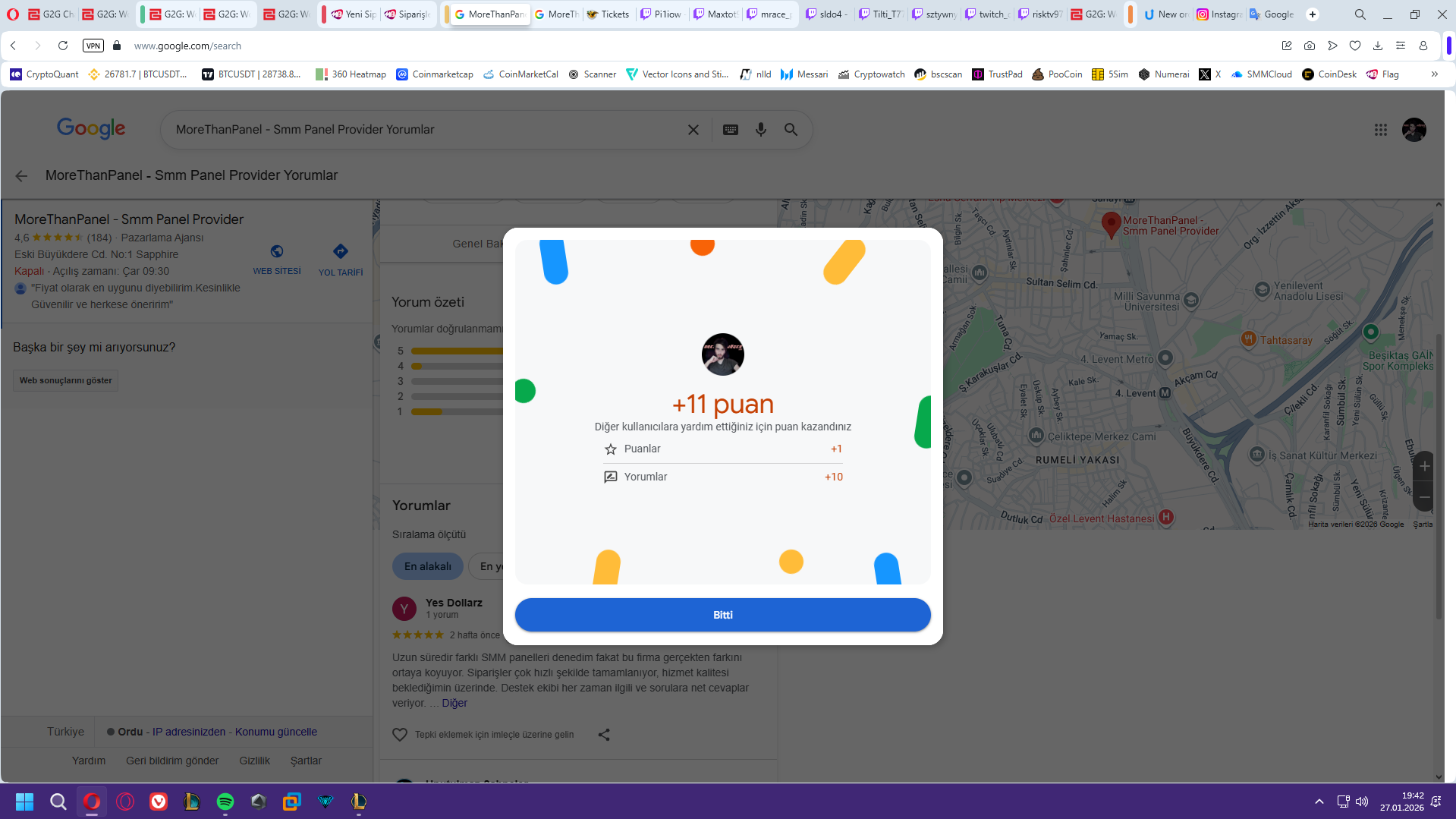The width and height of the screenshot is (1456, 819).
Task: Submit search with magnifier icon
Action: pyautogui.click(x=791, y=130)
